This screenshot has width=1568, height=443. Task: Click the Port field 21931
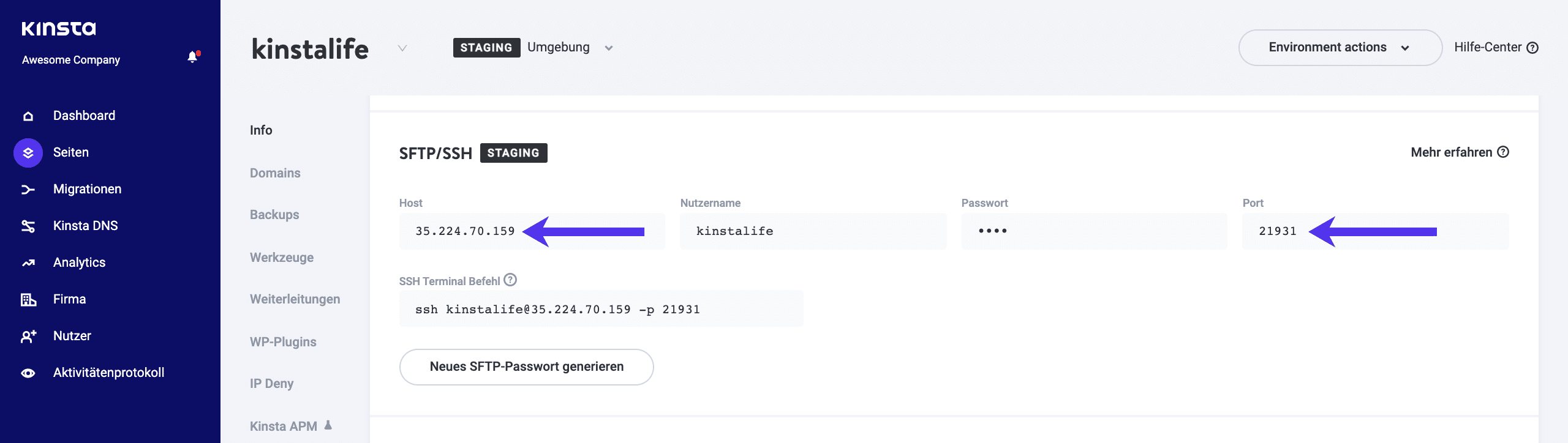[1376, 231]
